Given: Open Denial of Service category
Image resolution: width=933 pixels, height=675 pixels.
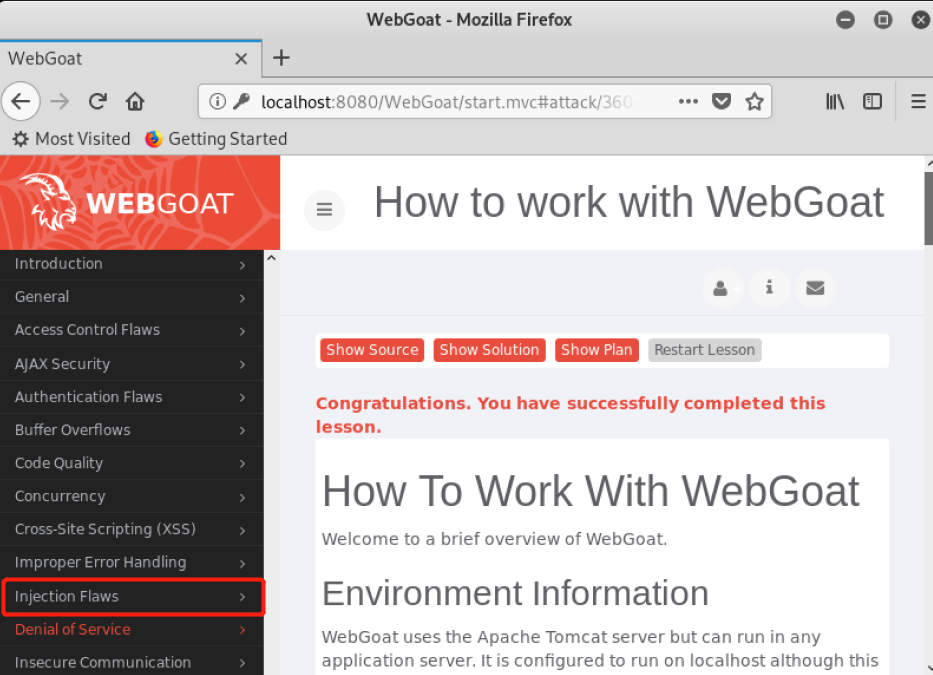Looking at the screenshot, I should coord(132,630).
